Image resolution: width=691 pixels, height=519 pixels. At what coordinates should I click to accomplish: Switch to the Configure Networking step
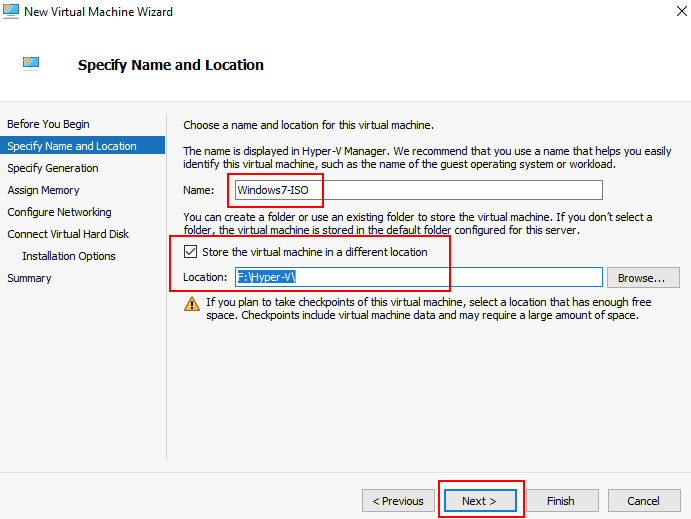click(59, 212)
